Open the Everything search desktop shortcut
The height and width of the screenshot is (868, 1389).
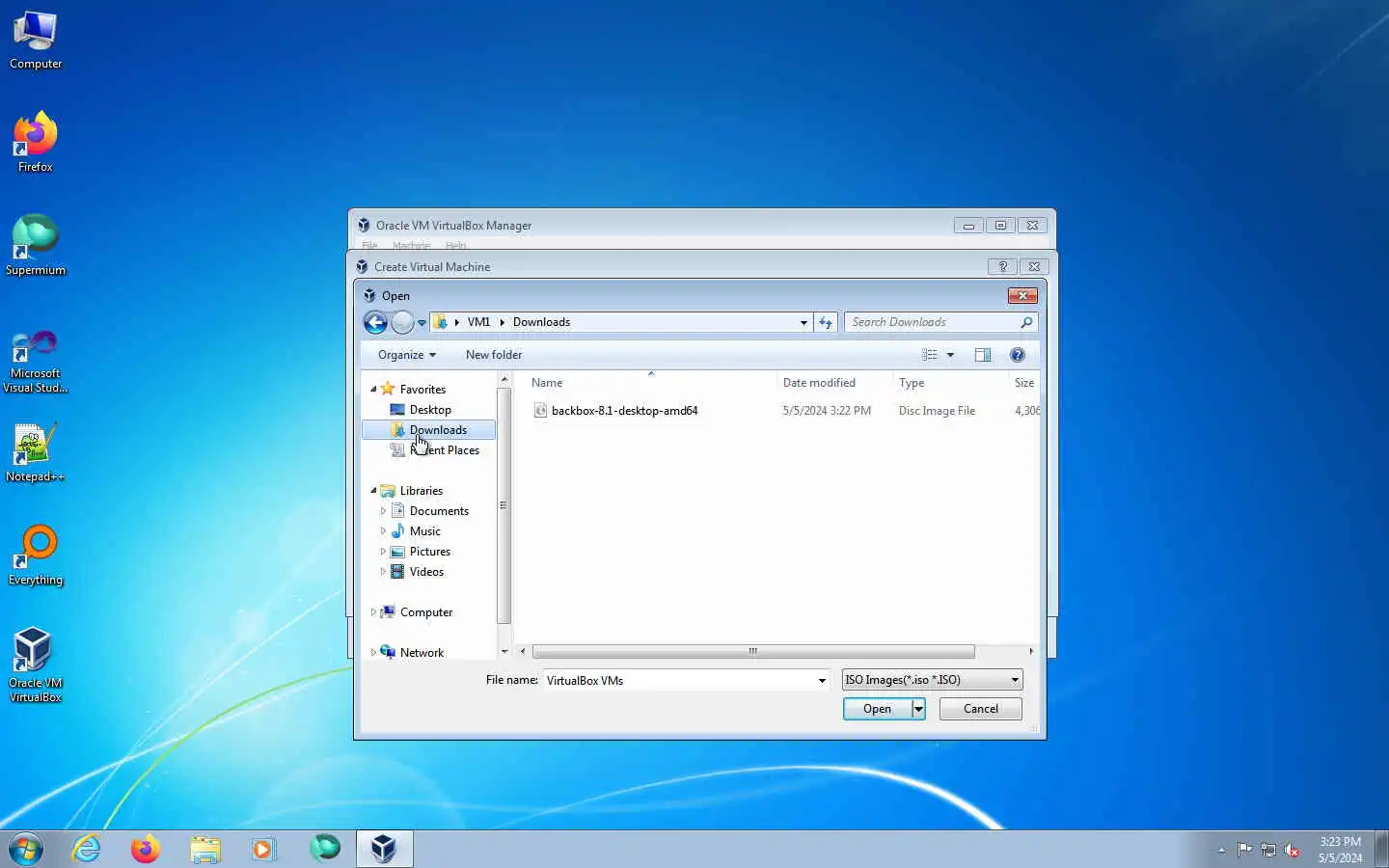pyautogui.click(x=36, y=556)
